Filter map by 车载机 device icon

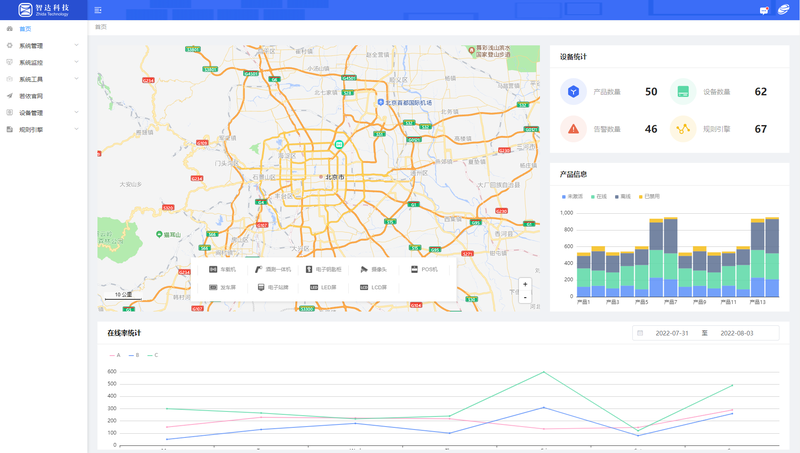tap(213, 269)
